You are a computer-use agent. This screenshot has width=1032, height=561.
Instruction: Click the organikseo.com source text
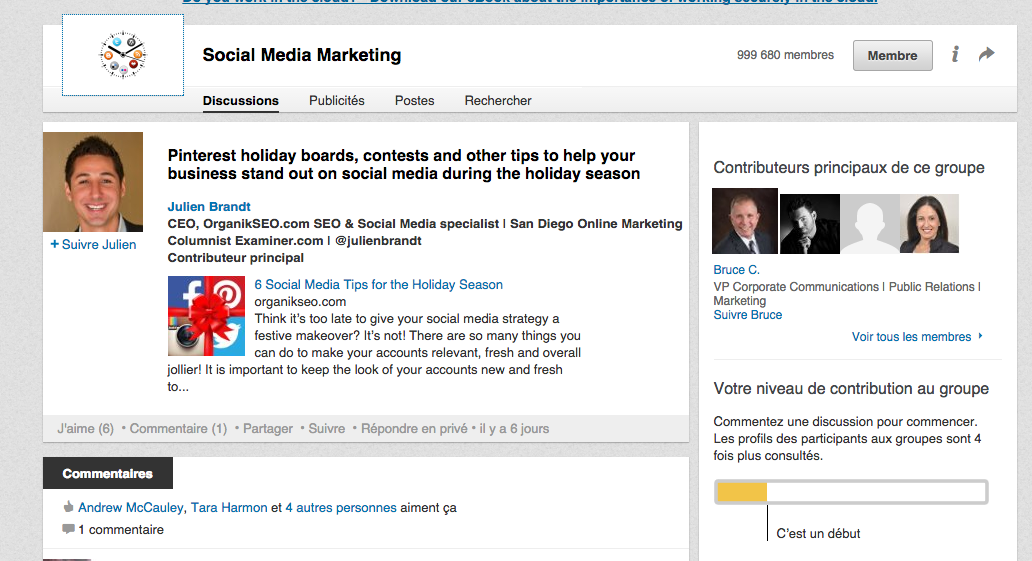(300, 302)
